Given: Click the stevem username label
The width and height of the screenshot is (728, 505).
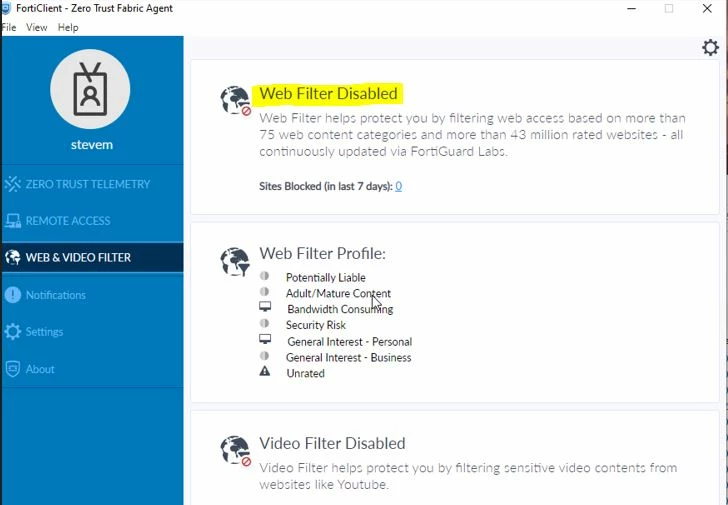Looking at the screenshot, I should pos(92,145).
